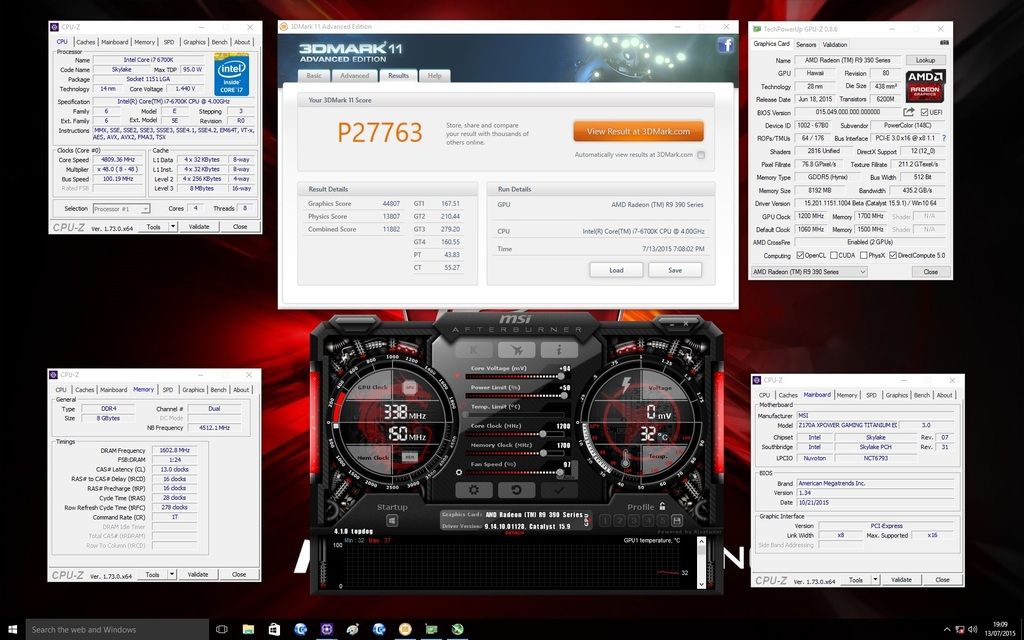Screen dimensions: 1024x640
Task: Switch to Validation tab in GPU-Z
Action: (835, 44)
